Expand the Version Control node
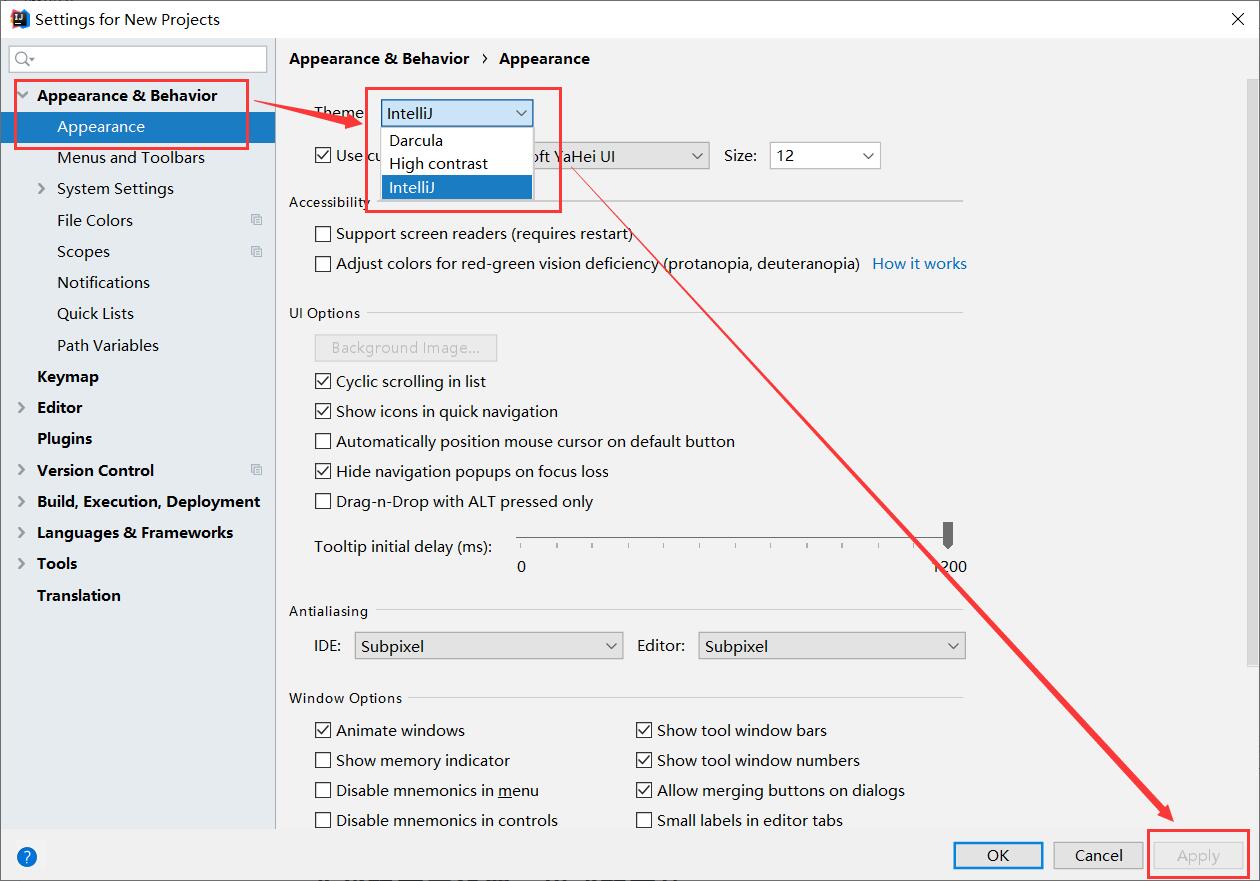 (x=22, y=470)
